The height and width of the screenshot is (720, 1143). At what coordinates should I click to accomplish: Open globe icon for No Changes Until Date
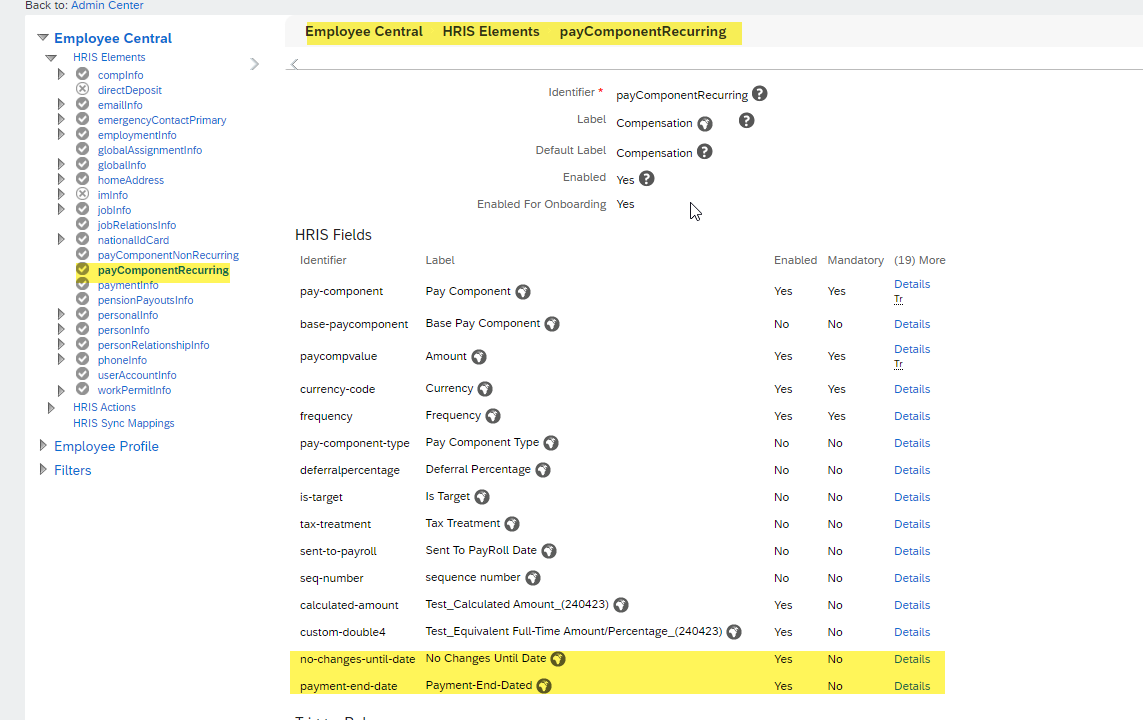tap(558, 659)
